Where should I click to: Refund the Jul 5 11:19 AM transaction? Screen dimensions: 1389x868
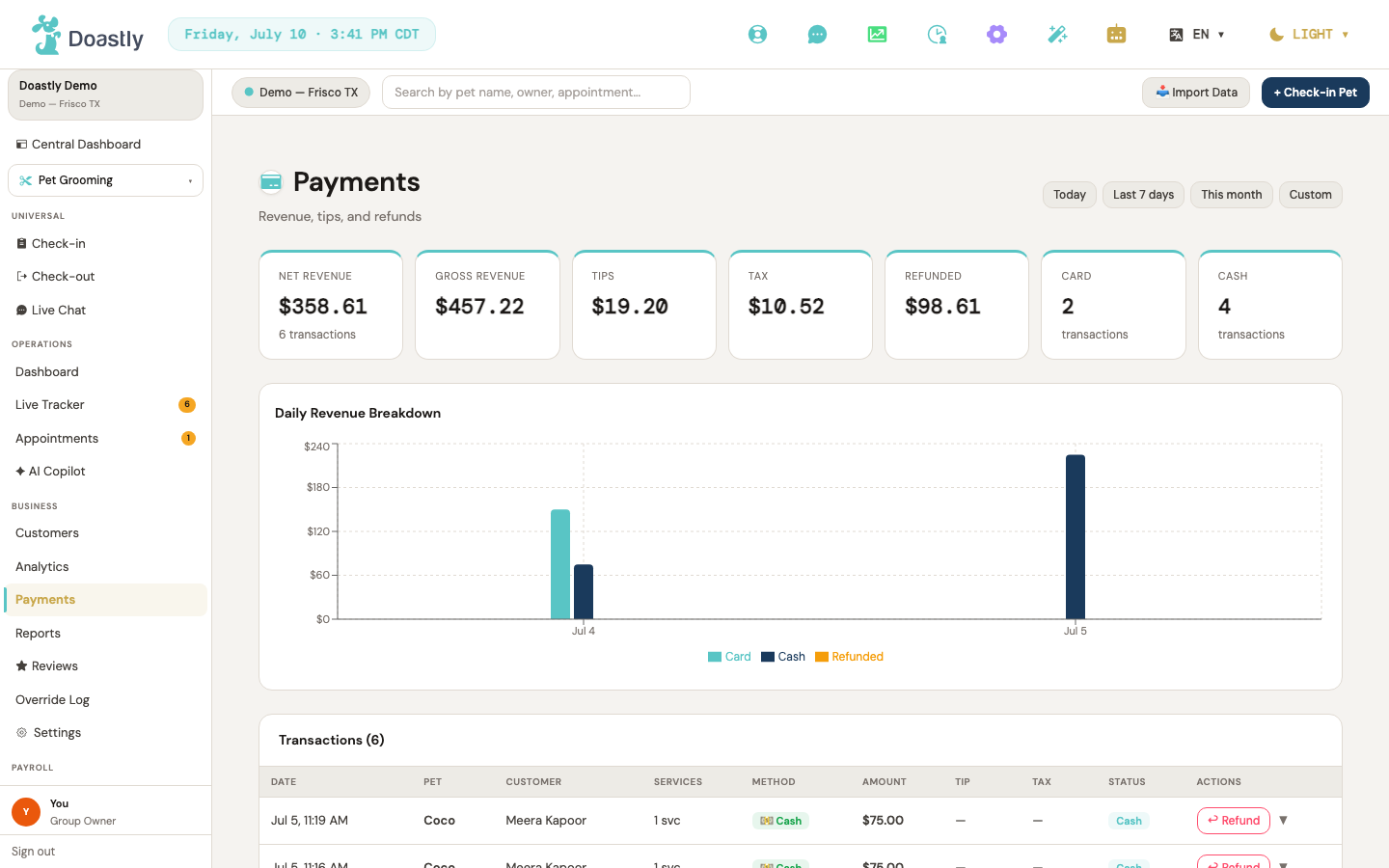point(1234,821)
